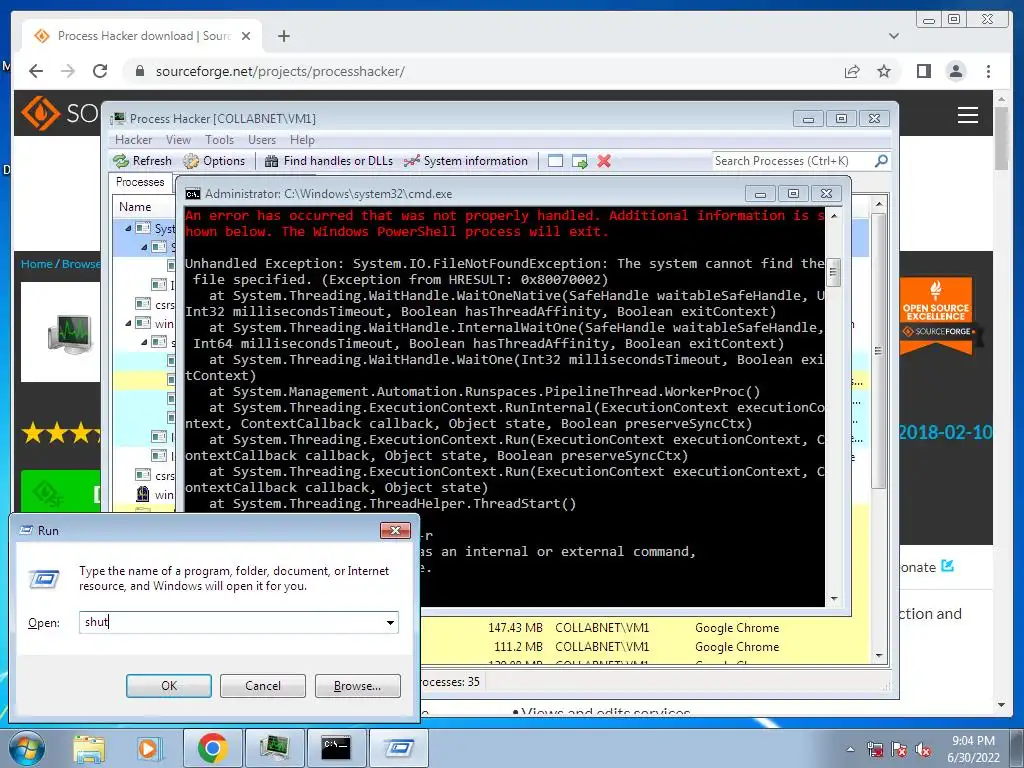This screenshot has width=1024, height=768.
Task: Click the 147.43 MB memory cell
Action: pyautogui.click(x=515, y=628)
